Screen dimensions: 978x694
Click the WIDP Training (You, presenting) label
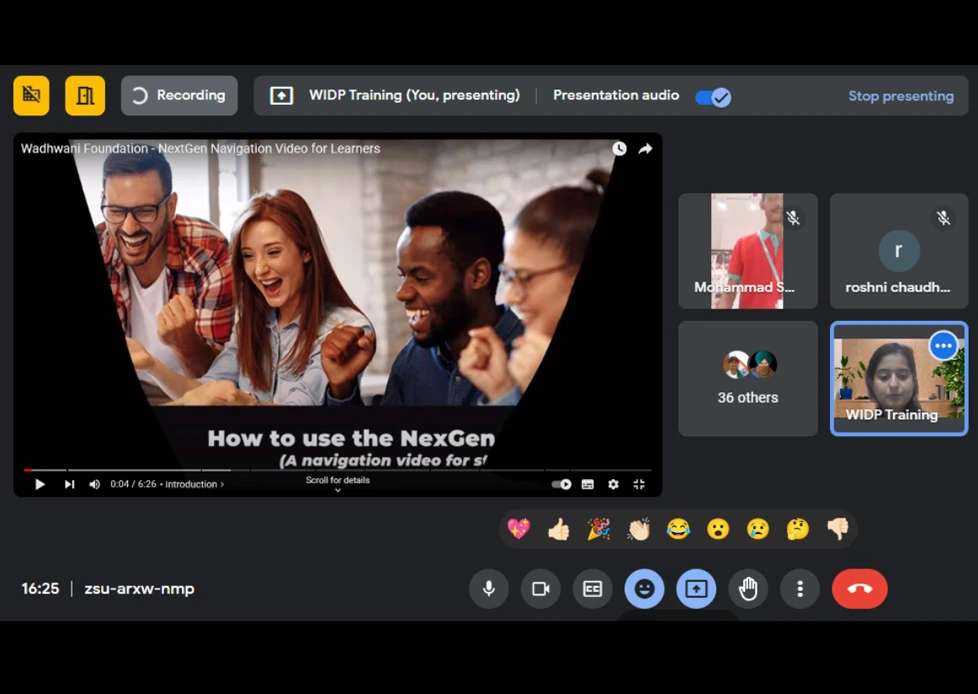(414, 95)
